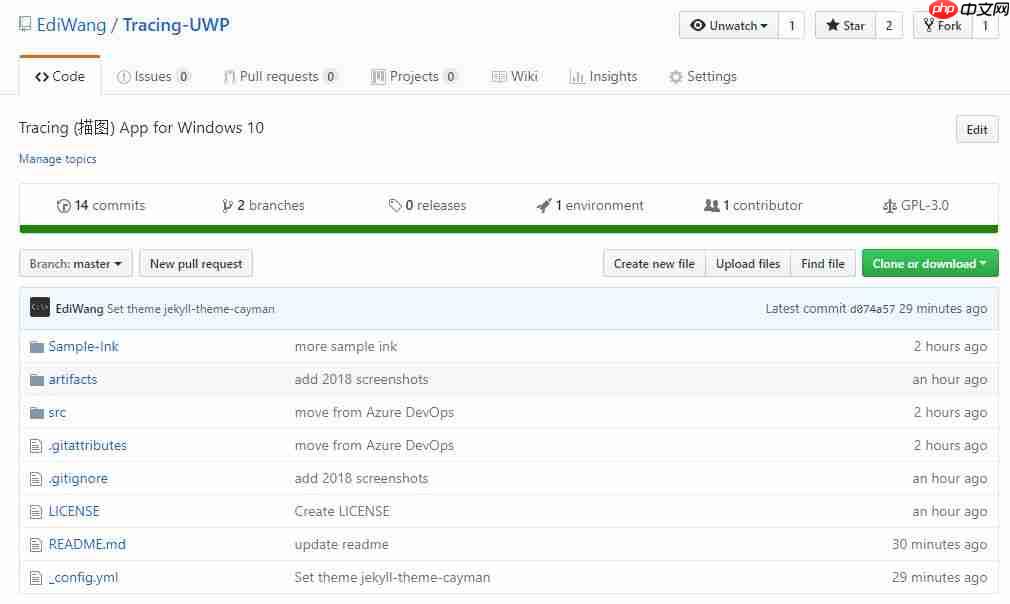Viewport: 1010px width, 604px height.
Task: Click the '2 branches' text
Action: coord(271,205)
